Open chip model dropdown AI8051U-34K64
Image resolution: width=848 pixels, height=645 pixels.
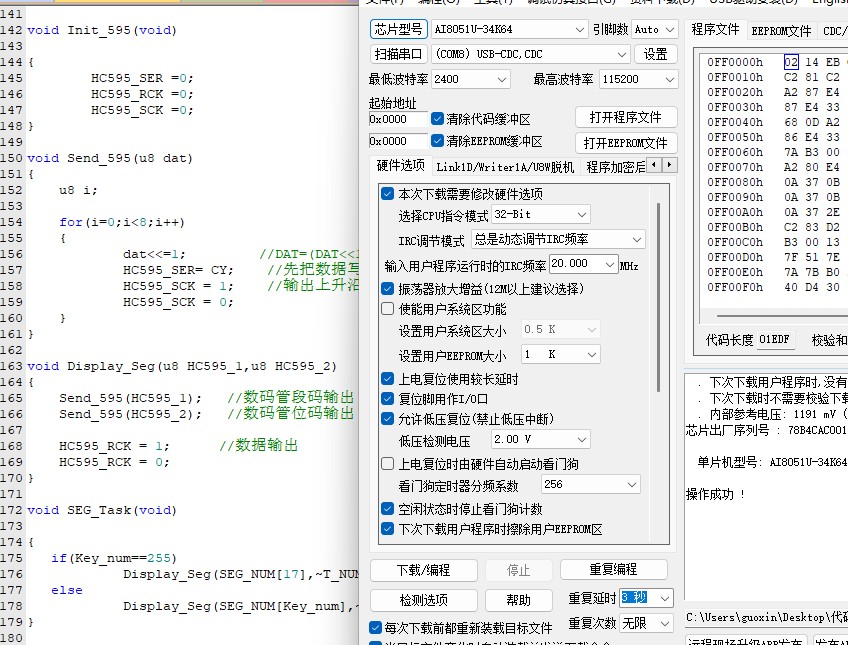pos(509,29)
